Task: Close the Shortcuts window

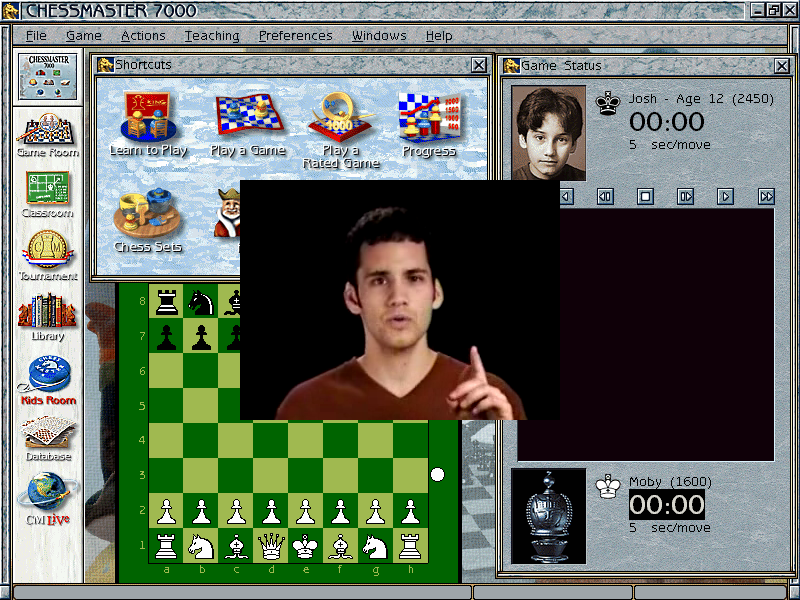Action: point(479,65)
